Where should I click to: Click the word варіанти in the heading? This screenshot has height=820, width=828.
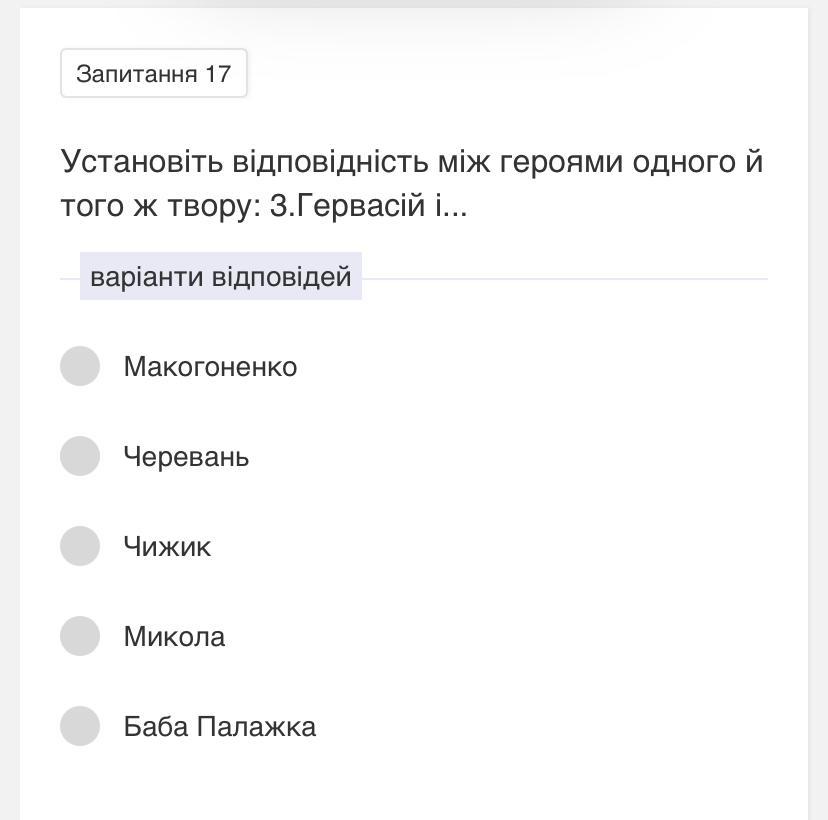146,277
